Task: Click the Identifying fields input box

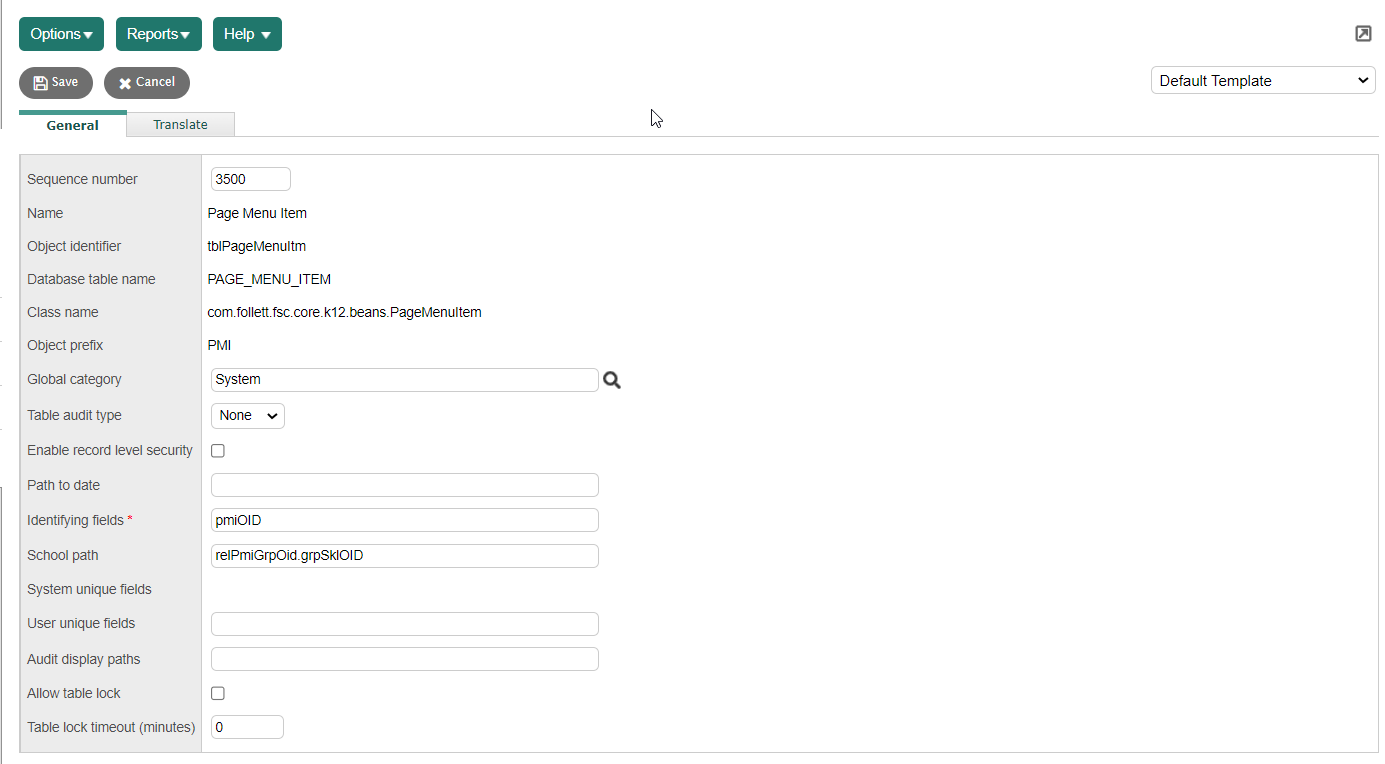Action: (404, 520)
